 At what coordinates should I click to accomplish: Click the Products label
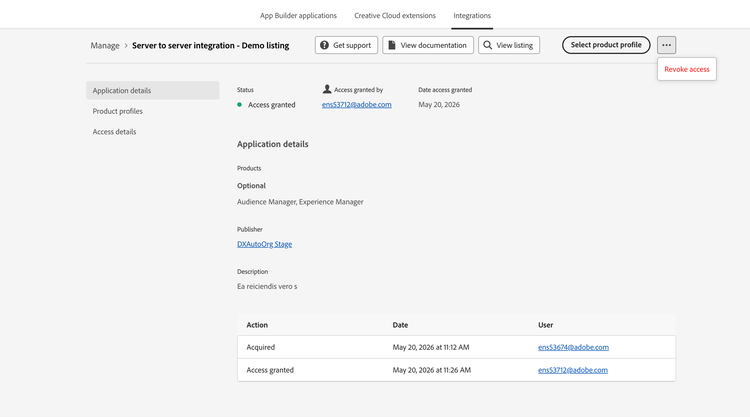tap(249, 168)
